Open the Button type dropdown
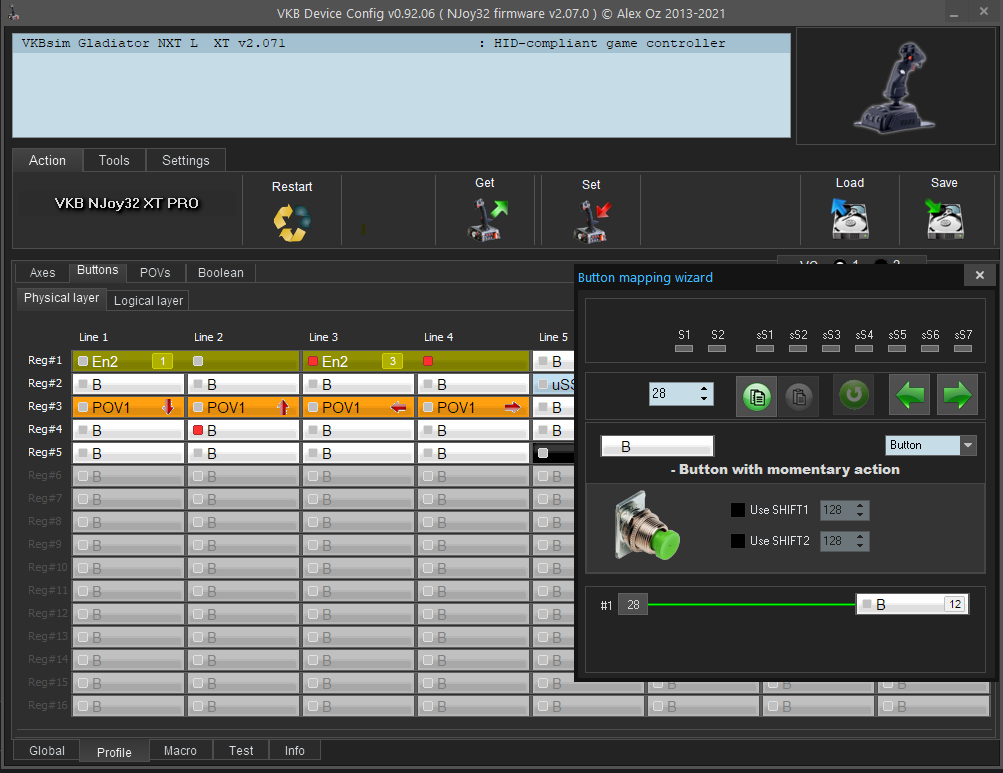This screenshot has width=1003, height=773. 968,445
